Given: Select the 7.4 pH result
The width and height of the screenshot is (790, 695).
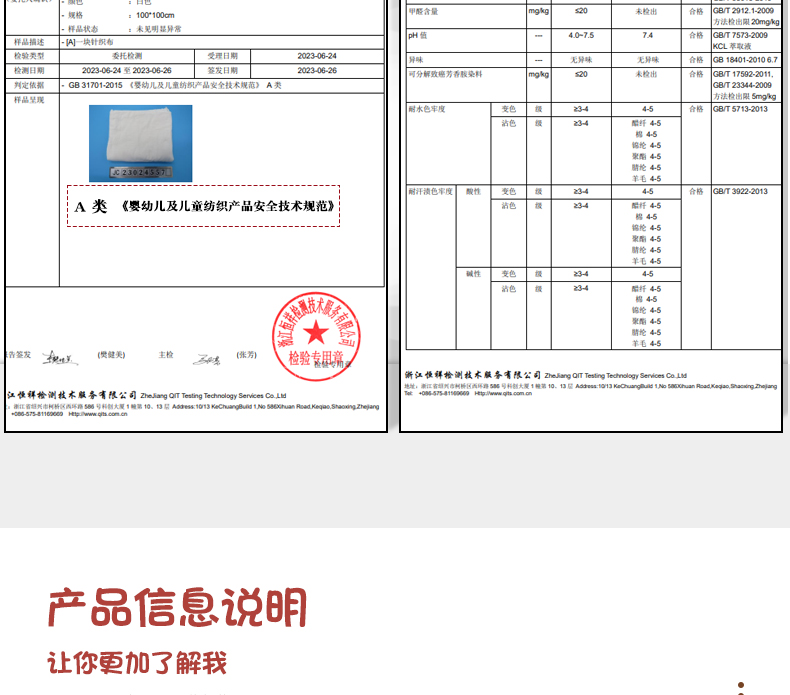Looking at the screenshot, I should coord(647,35).
